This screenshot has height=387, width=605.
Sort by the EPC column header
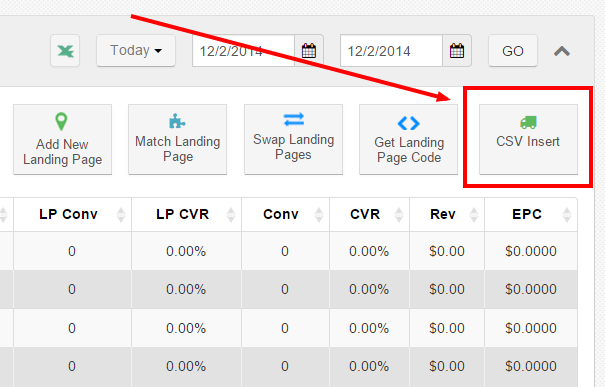tap(531, 215)
